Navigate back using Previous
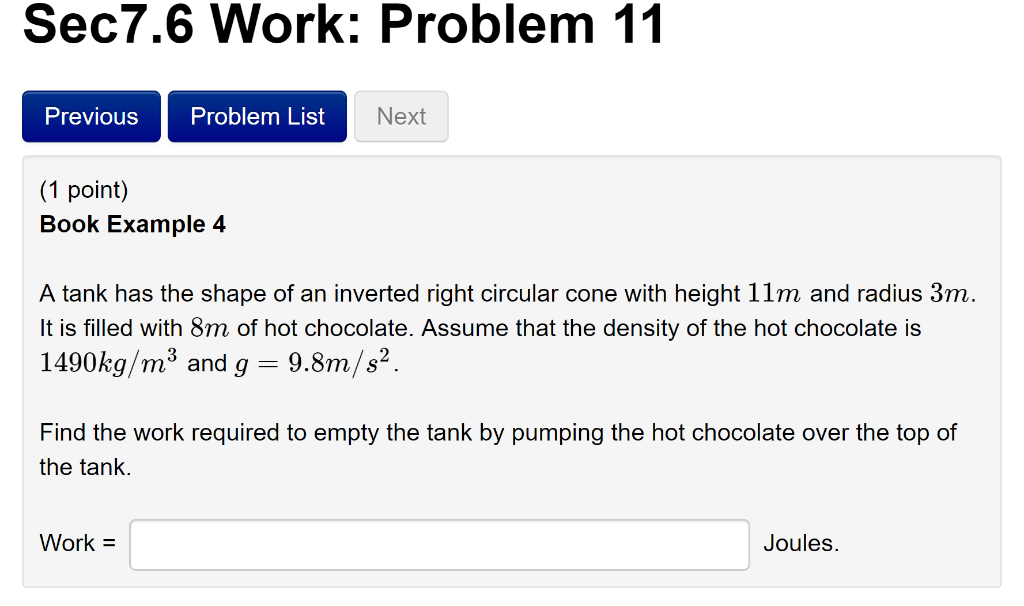Viewport: 1024px width, 606px height. (90, 116)
